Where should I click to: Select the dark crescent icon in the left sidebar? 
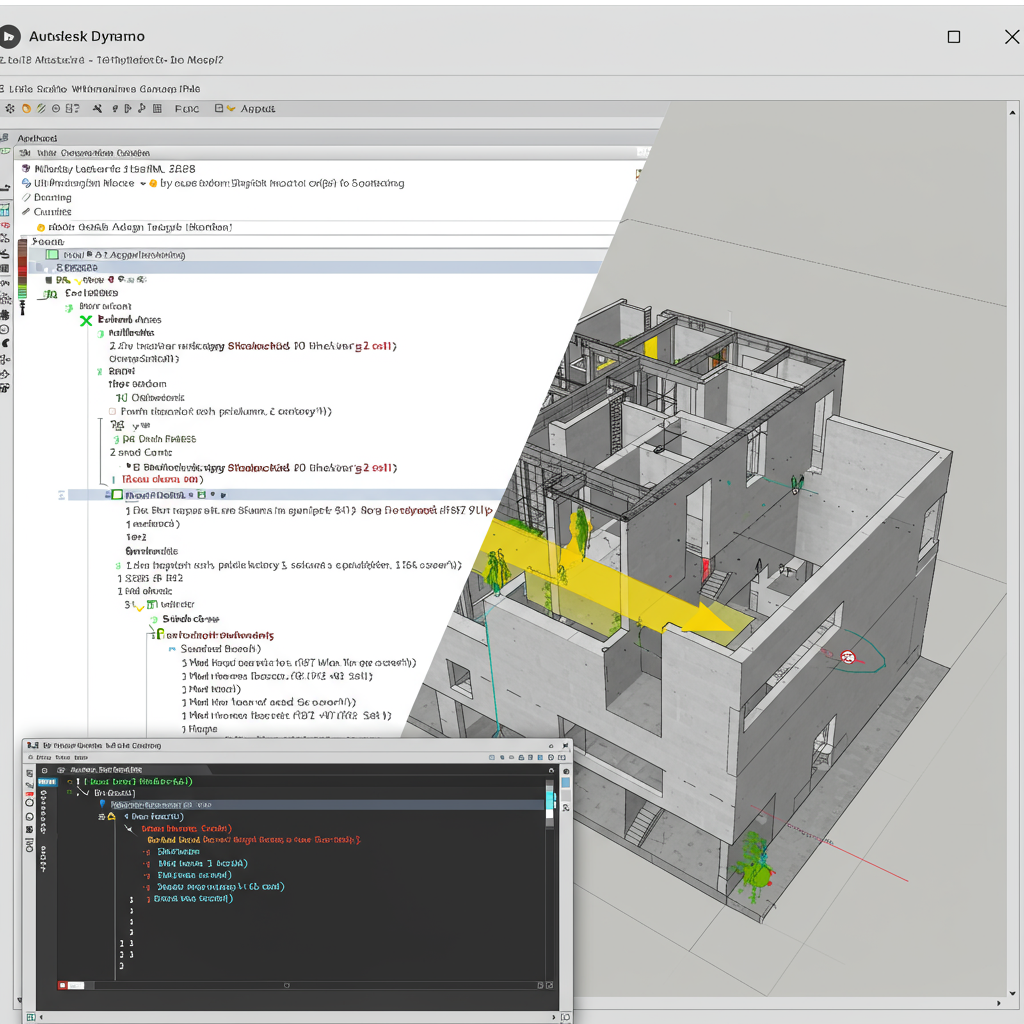tap(5, 343)
